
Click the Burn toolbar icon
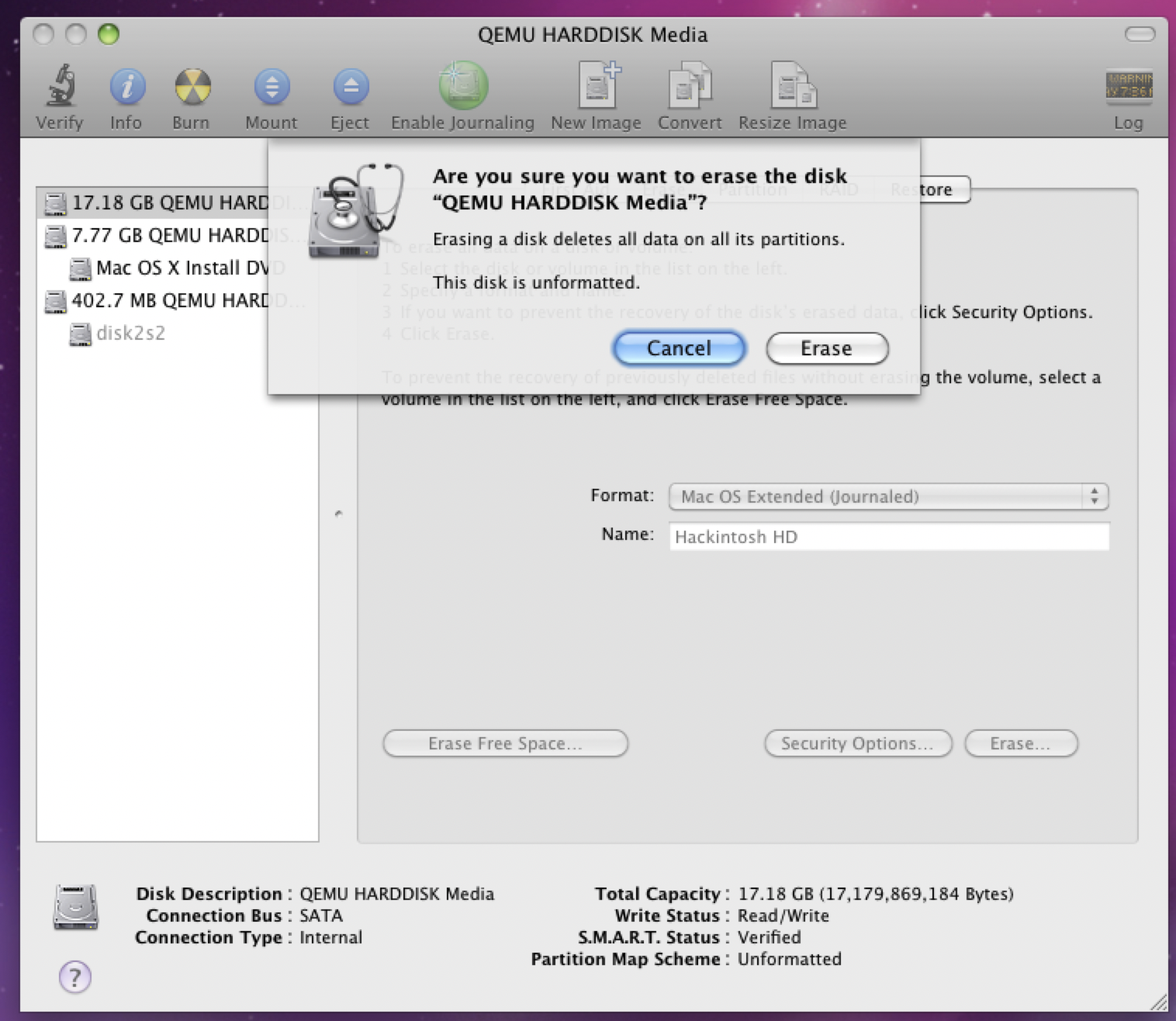(192, 86)
